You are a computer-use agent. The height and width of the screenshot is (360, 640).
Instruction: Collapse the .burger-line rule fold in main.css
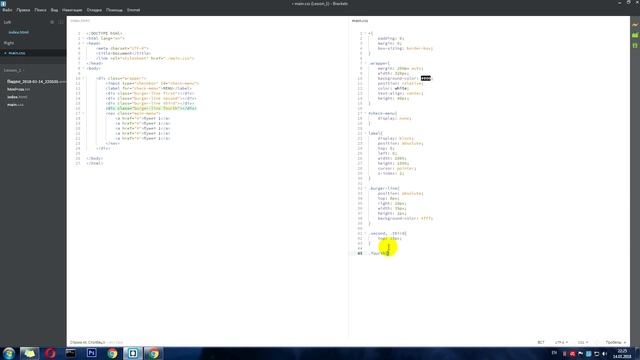click(x=365, y=189)
